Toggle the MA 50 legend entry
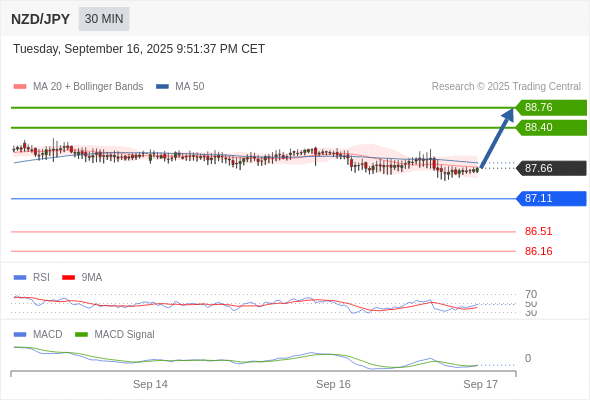This screenshot has height=400, width=590. 180,86
